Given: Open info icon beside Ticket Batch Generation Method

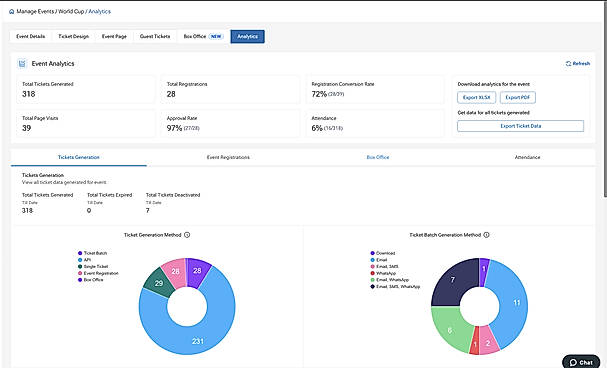Looking at the screenshot, I should (x=487, y=235).
